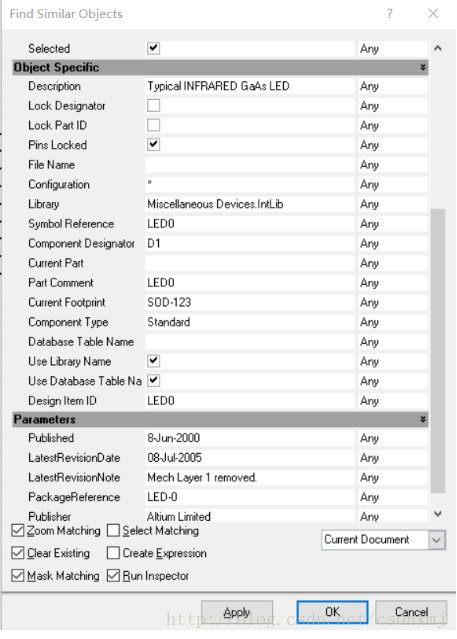Collapse the Parameters section

(x=423, y=419)
